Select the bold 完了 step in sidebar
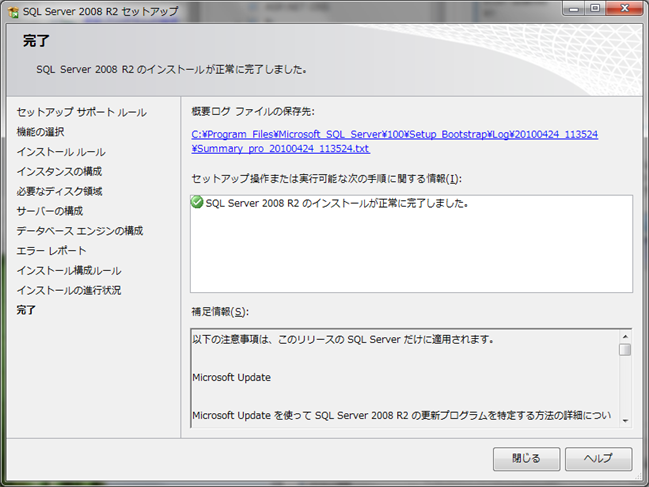649x487 pixels. coord(26,310)
